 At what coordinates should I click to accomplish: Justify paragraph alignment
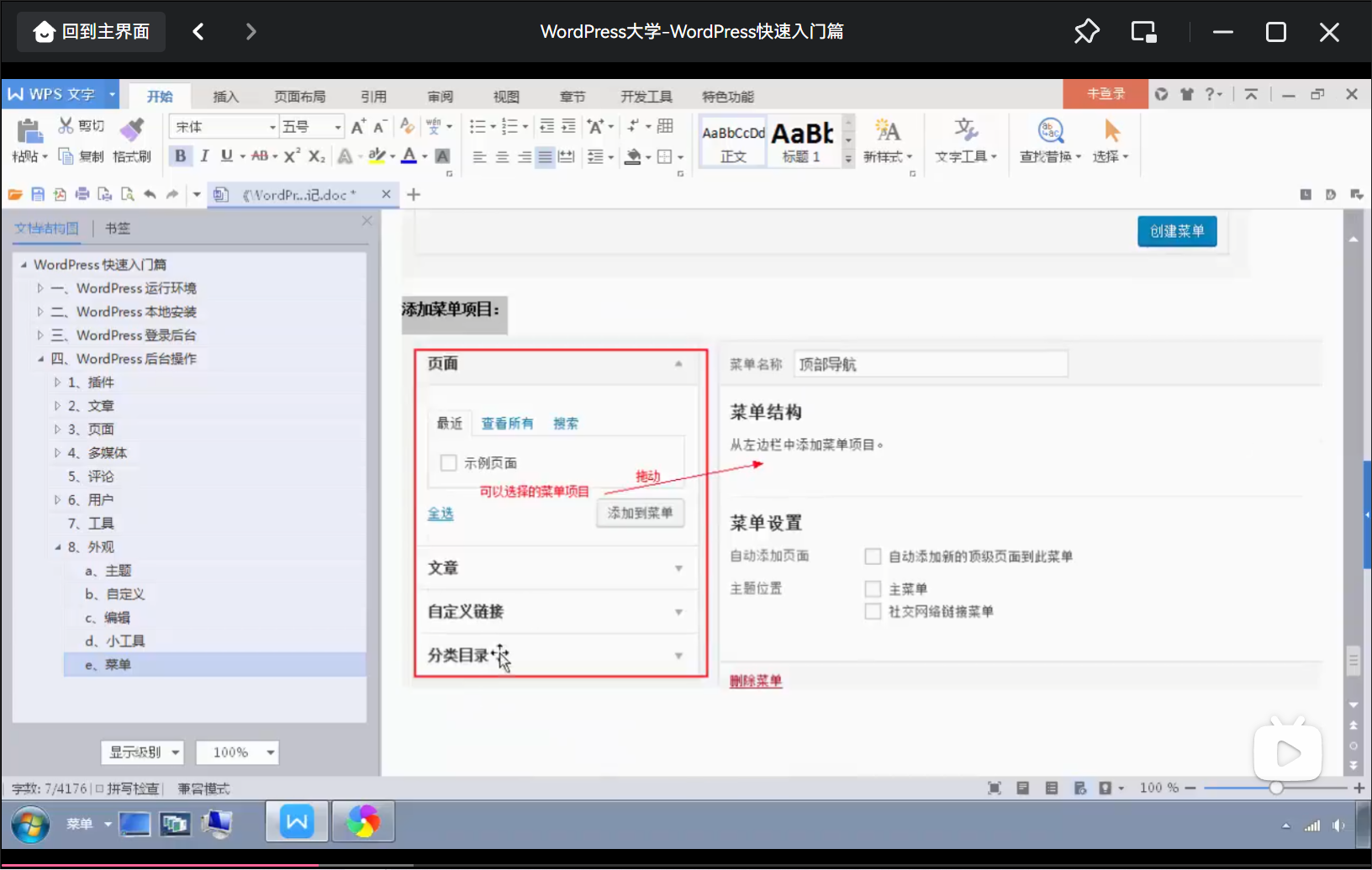coord(546,157)
